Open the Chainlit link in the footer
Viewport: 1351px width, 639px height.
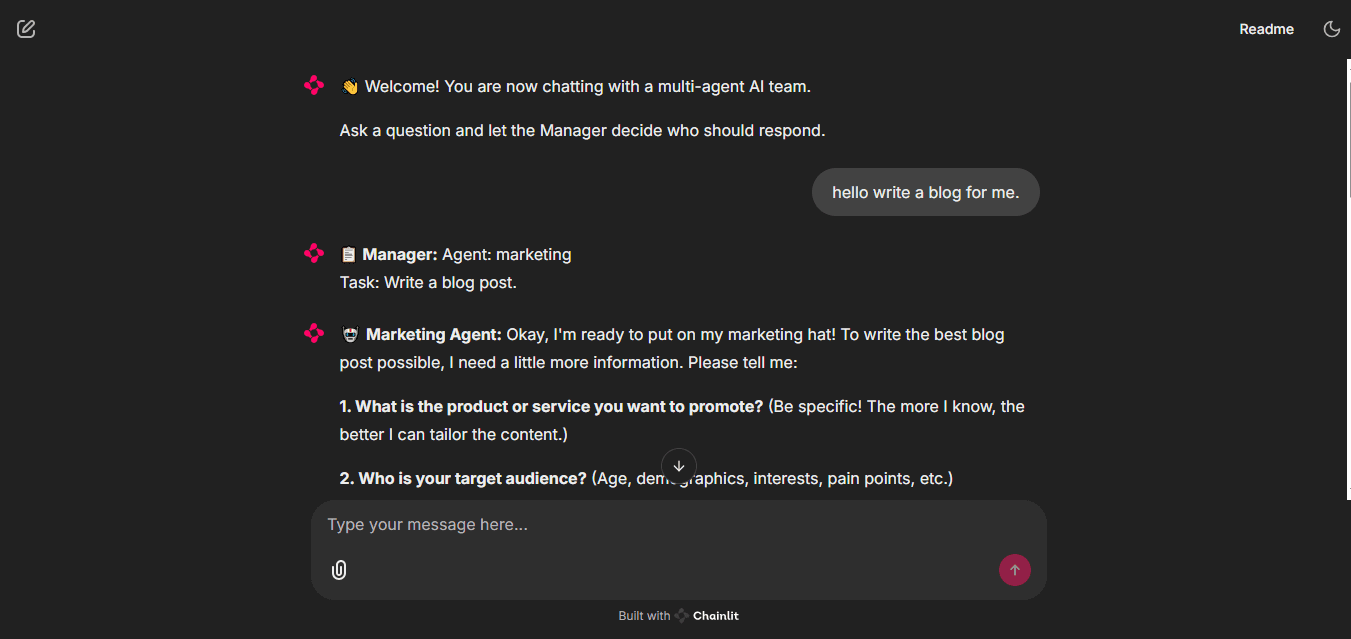715,616
